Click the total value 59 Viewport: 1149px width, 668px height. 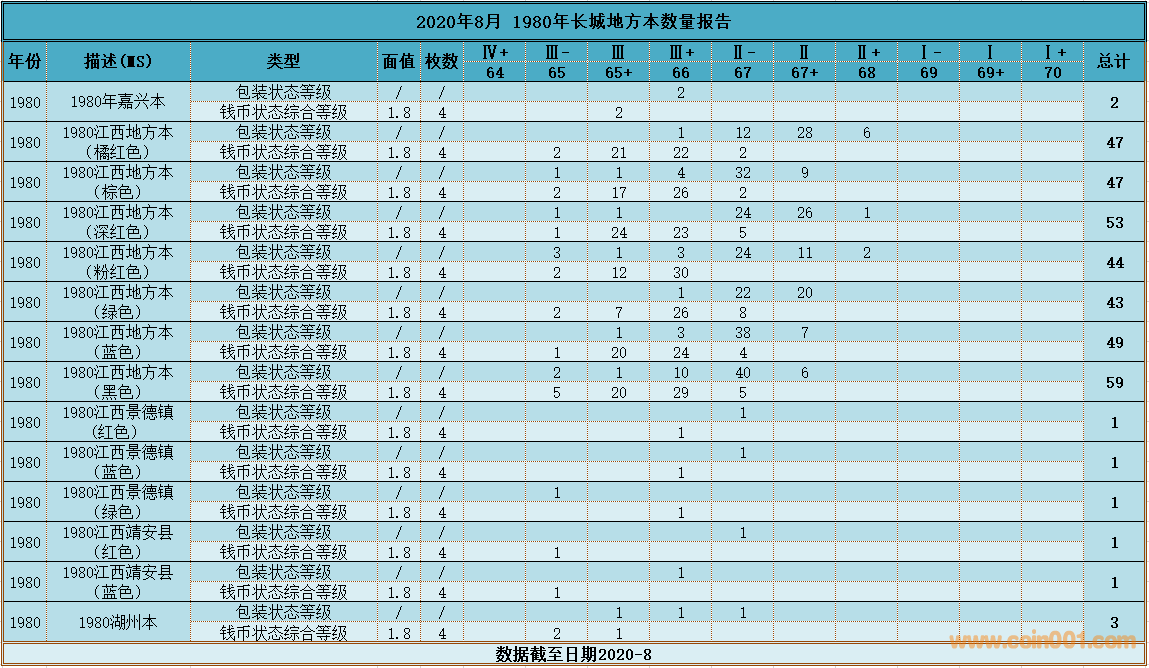1113,382
